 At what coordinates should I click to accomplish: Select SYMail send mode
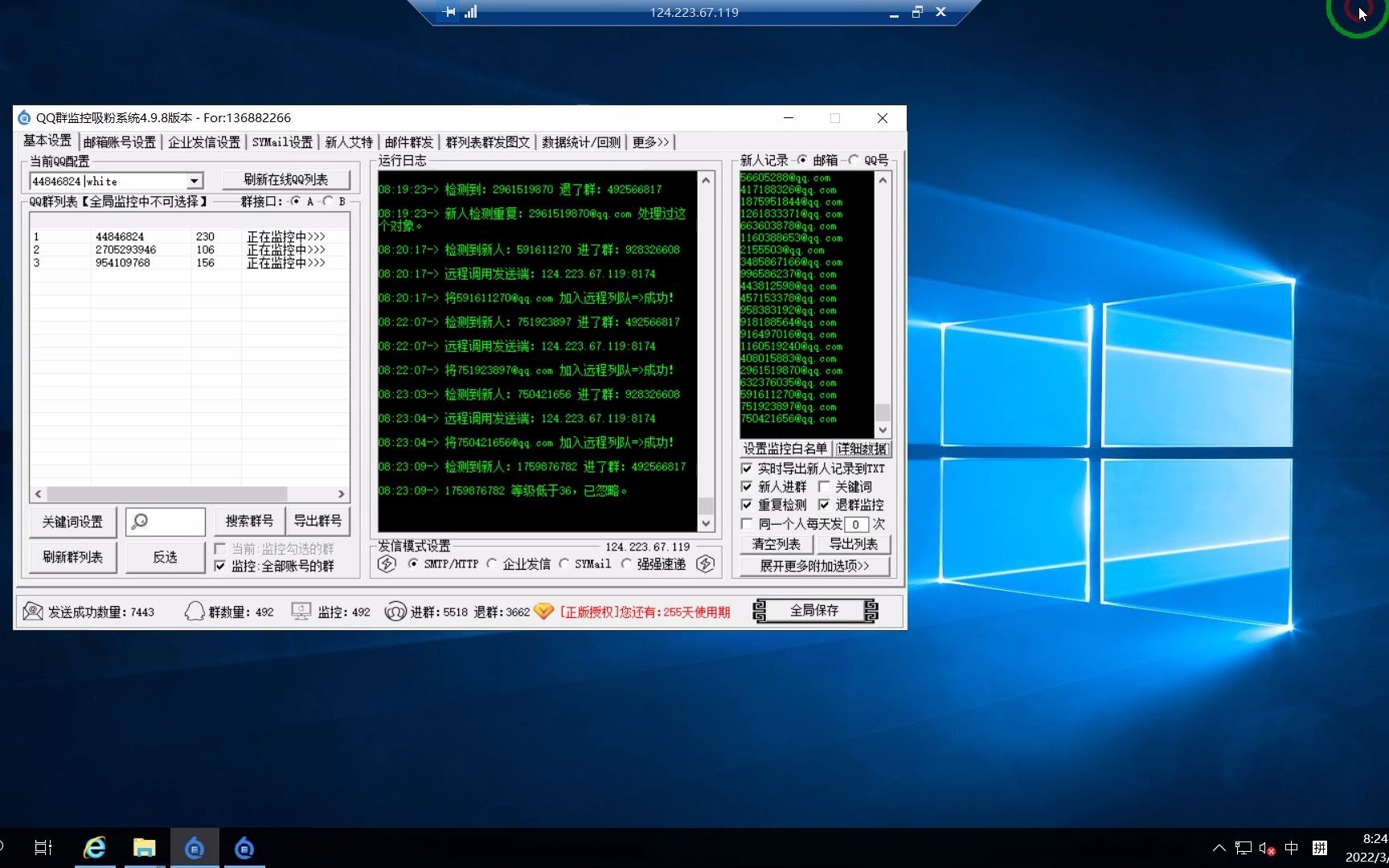click(563, 564)
